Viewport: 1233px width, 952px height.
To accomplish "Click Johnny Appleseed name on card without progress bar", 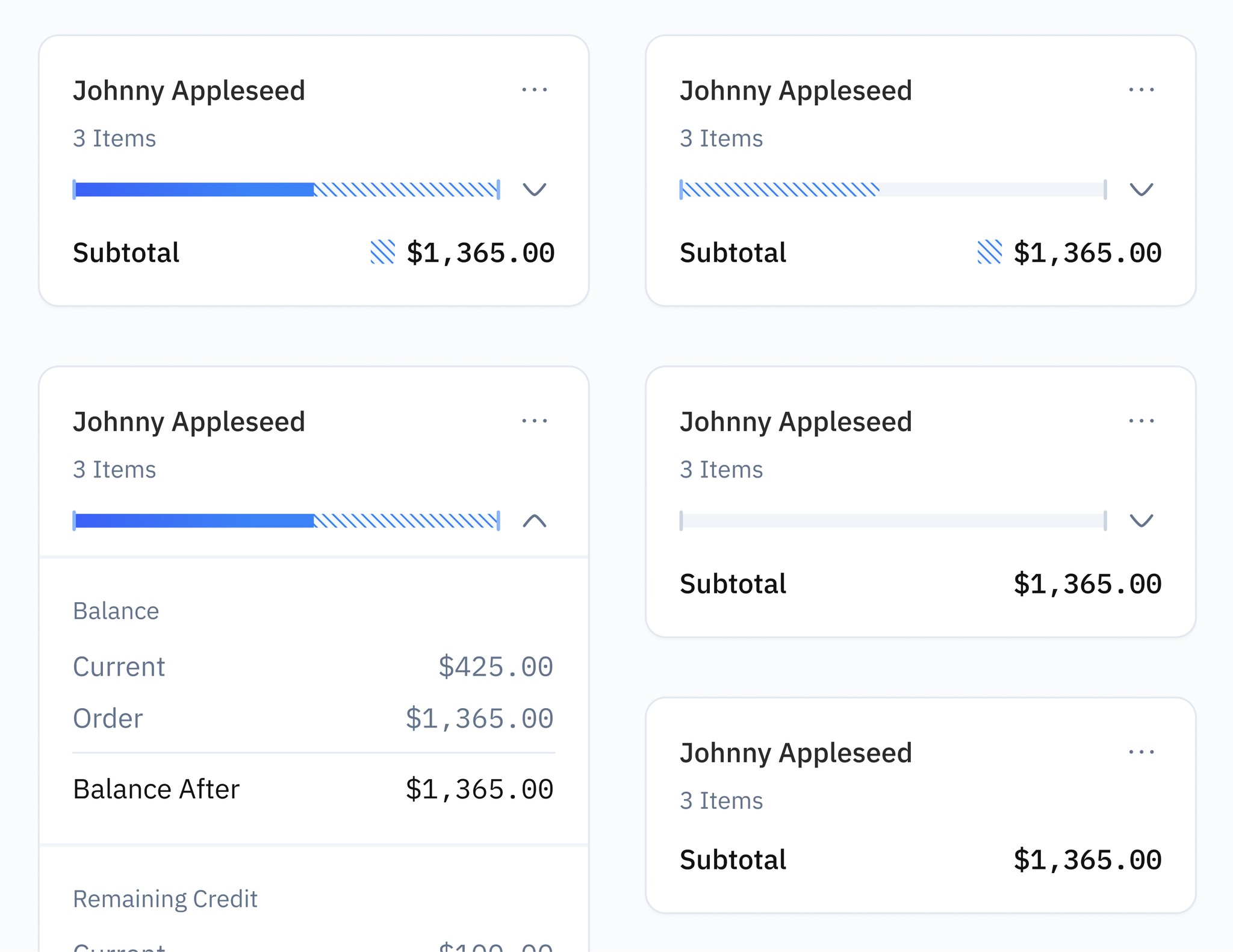I will [x=795, y=753].
